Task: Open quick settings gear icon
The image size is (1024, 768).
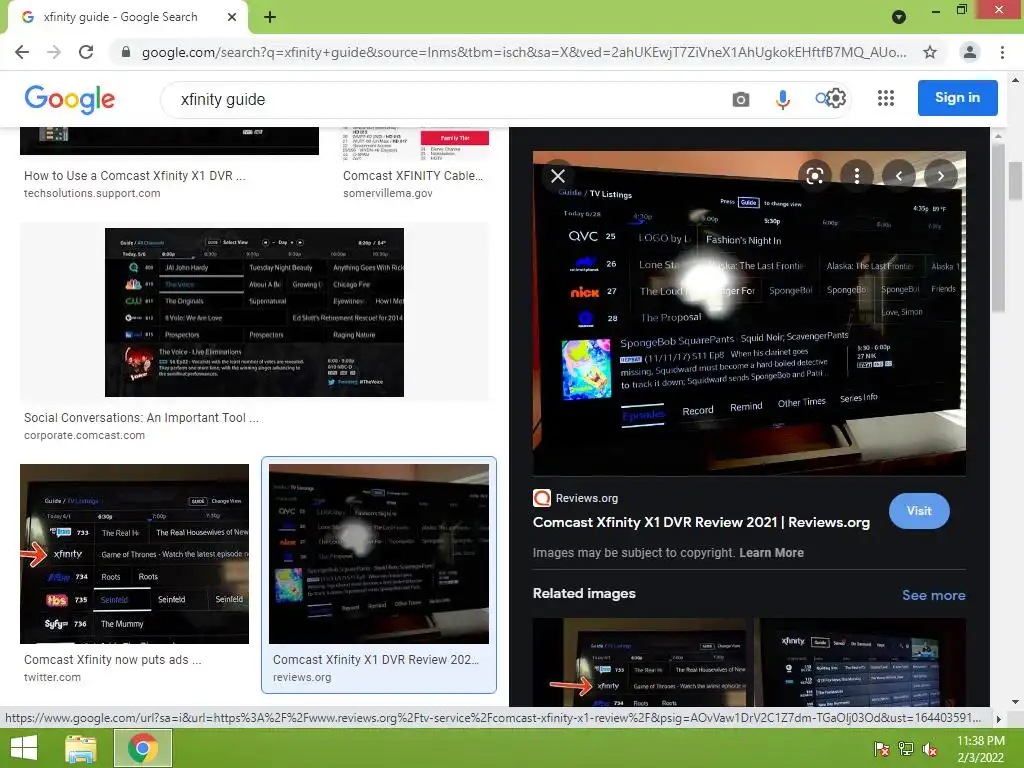Action: (837, 99)
